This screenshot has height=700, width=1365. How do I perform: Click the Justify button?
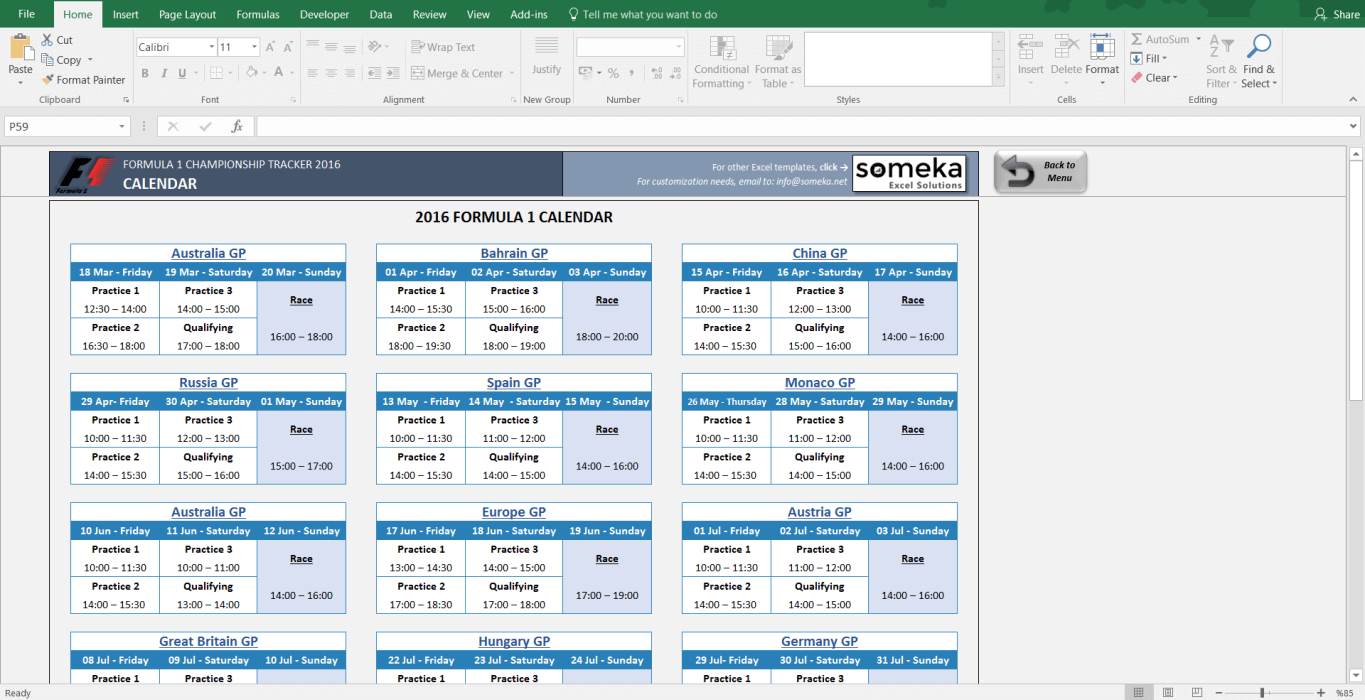click(x=546, y=56)
